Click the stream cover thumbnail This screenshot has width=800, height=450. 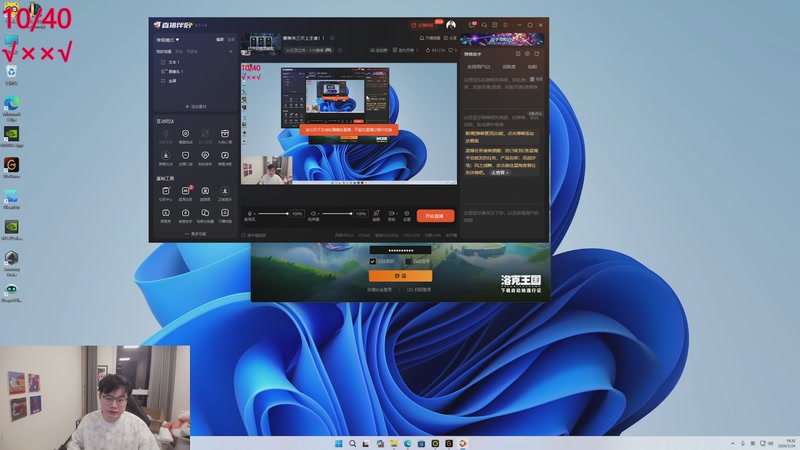pyautogui.click(x=261, y=45)
